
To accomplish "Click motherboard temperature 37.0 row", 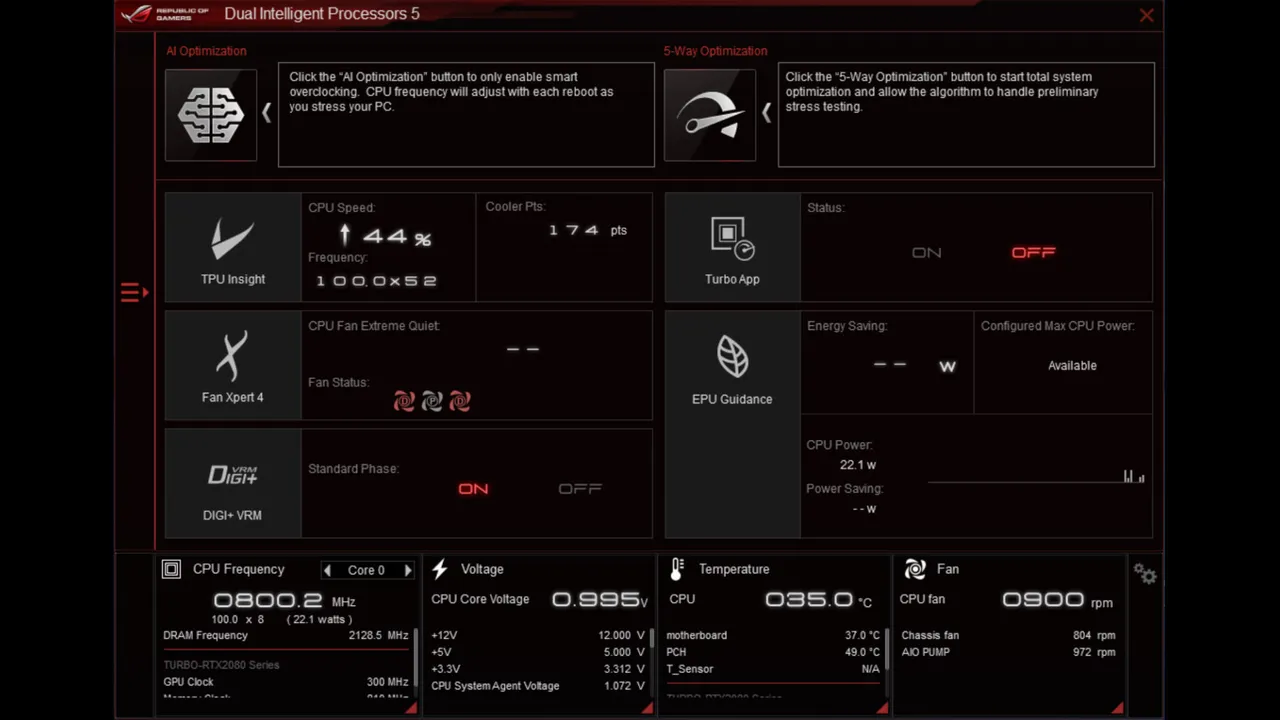I will pyautogui.click(x=773, y=635).
